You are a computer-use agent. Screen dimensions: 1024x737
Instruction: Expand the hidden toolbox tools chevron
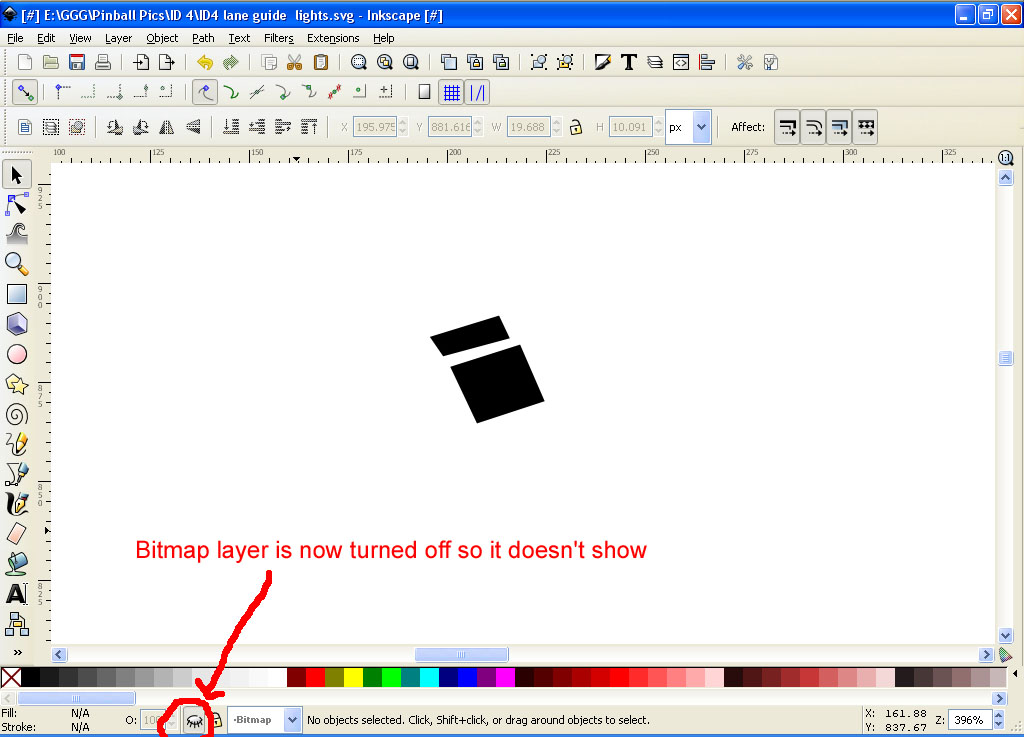pos(16,652)
